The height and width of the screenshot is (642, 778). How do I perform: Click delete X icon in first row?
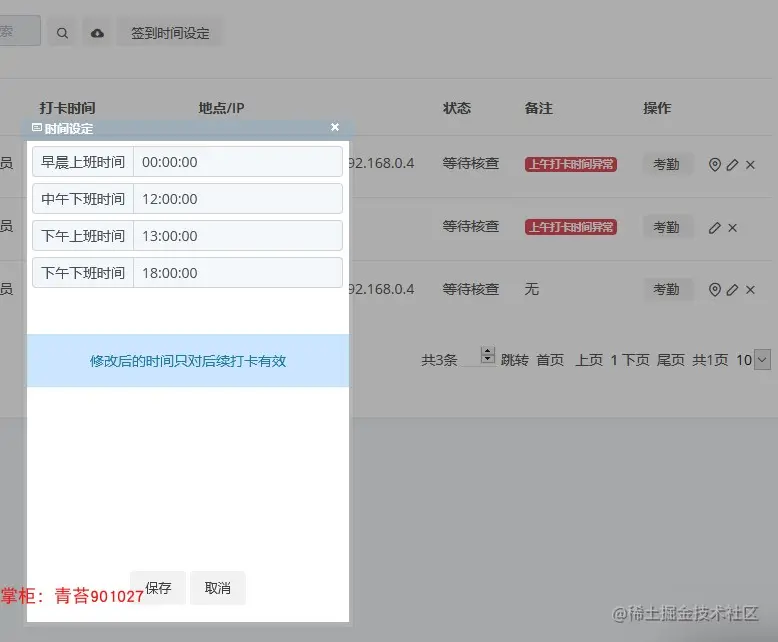pyautogui.click(x=750, y=165)
